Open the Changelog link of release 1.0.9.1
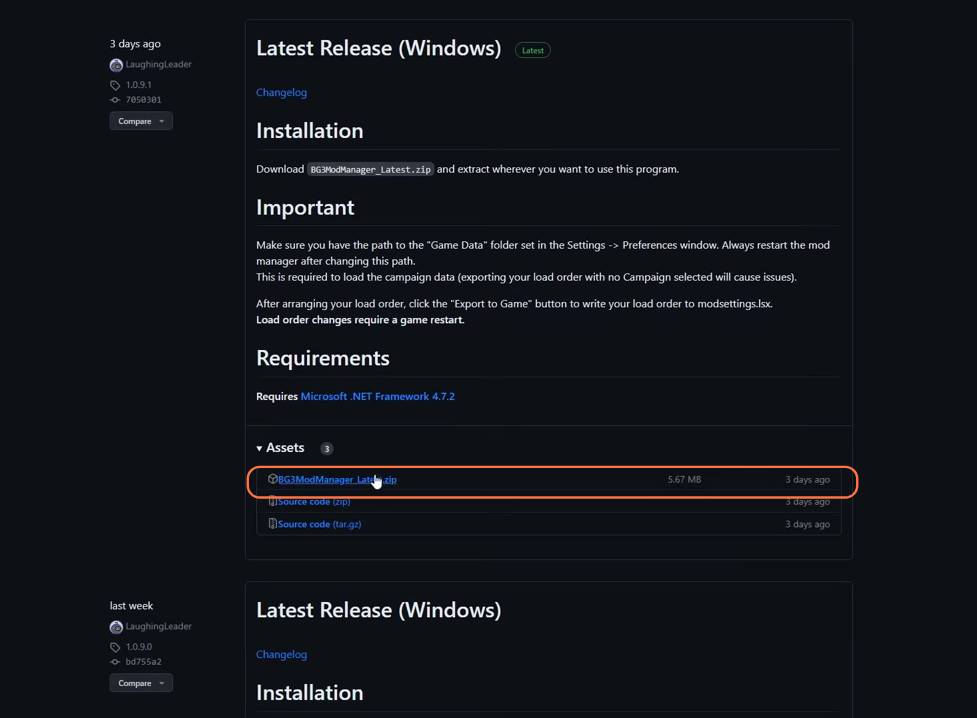 282,92
